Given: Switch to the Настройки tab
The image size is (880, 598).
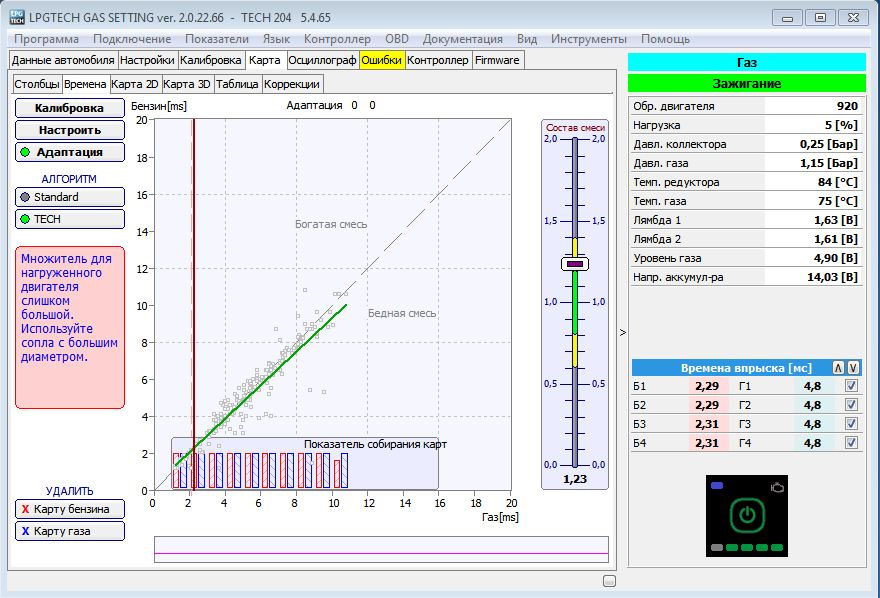Looking at the screenshot, I should (147, 60).
